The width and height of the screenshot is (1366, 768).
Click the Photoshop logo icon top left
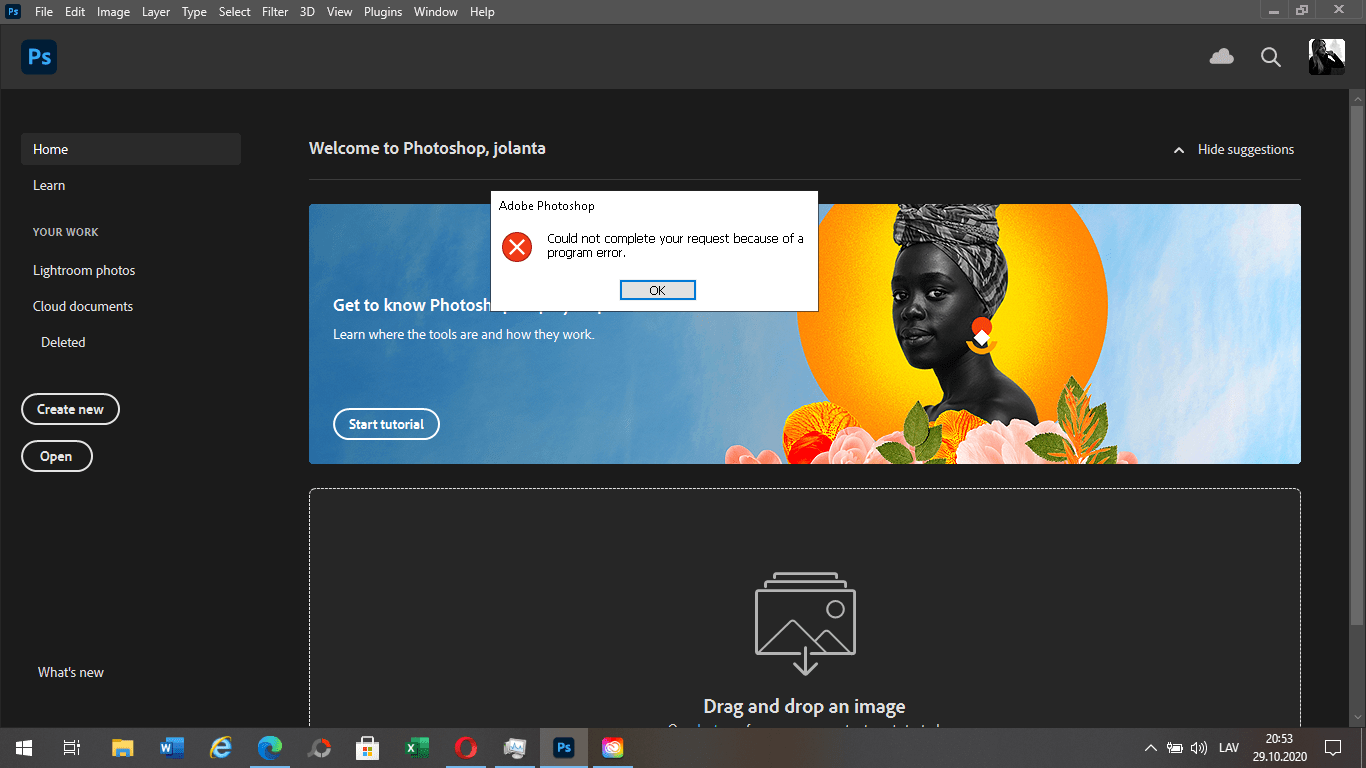(39, 57)
